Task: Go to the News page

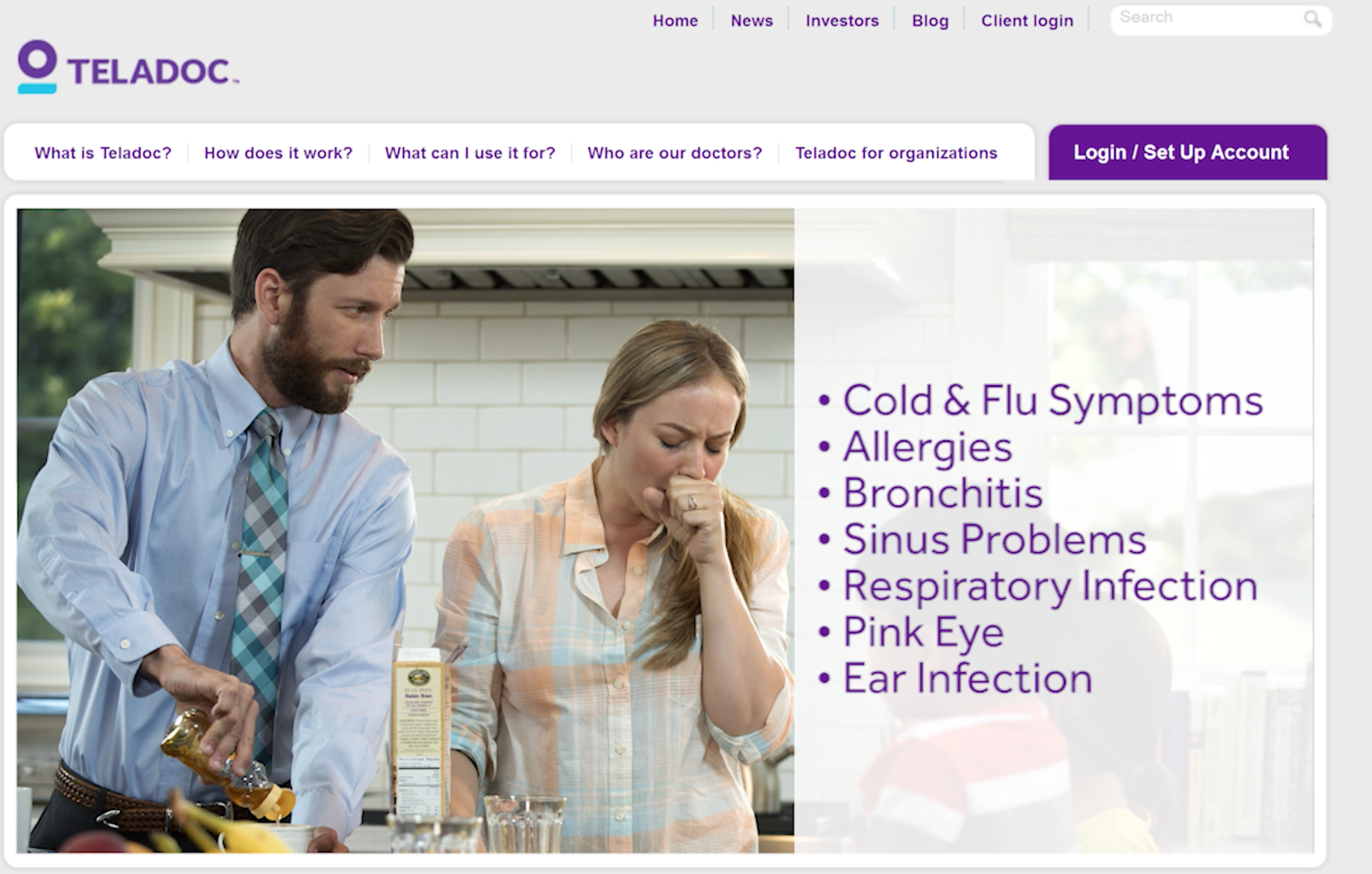Action: [752, 21]
